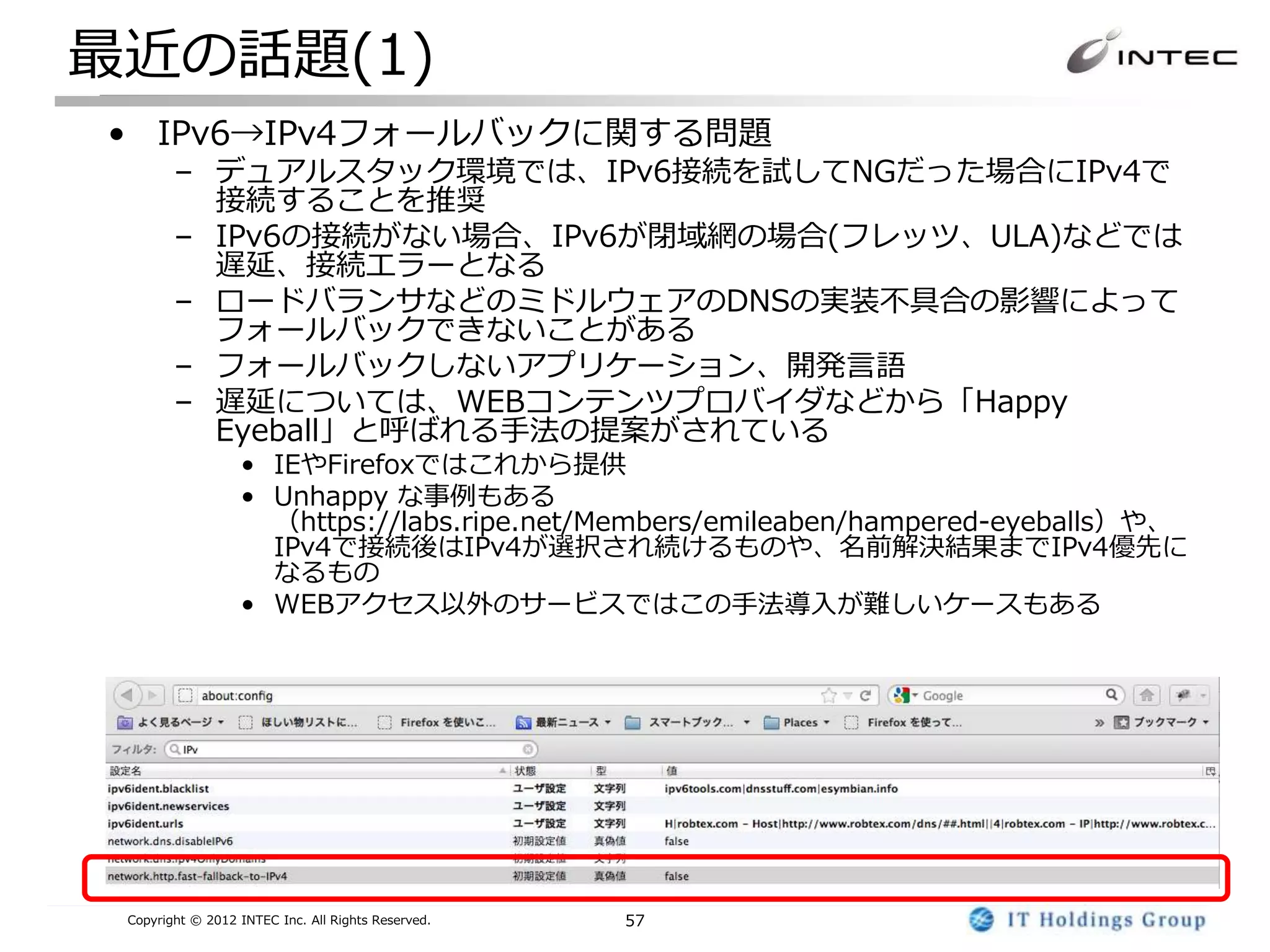1270x952 pixels.
Task: Open the URL history dropdown arrow
Action: coord(848,696)
